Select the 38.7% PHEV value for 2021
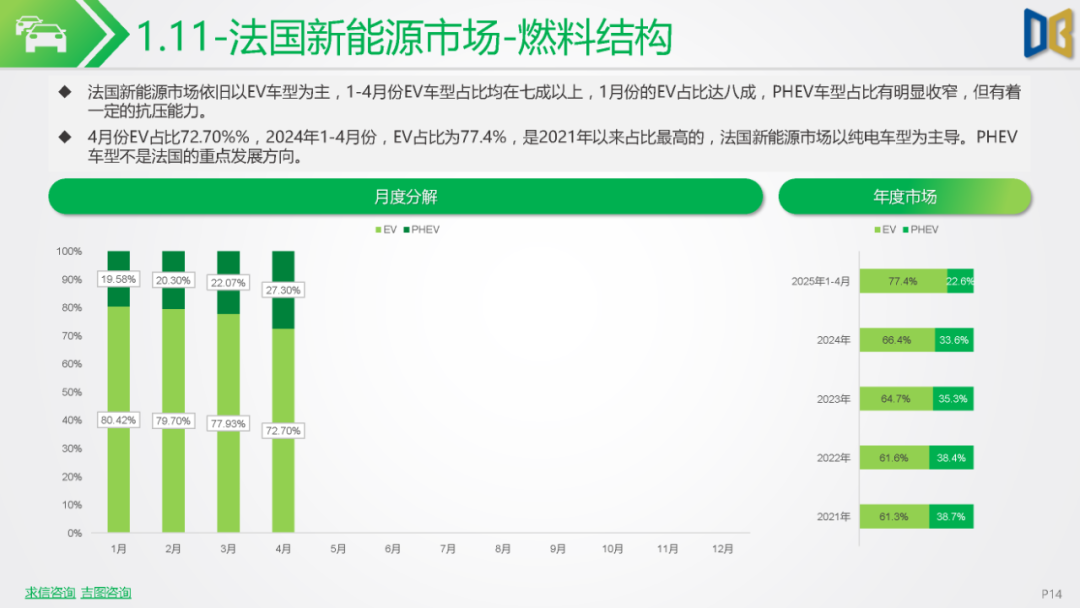1080x608 pixels. click(951, 516)
